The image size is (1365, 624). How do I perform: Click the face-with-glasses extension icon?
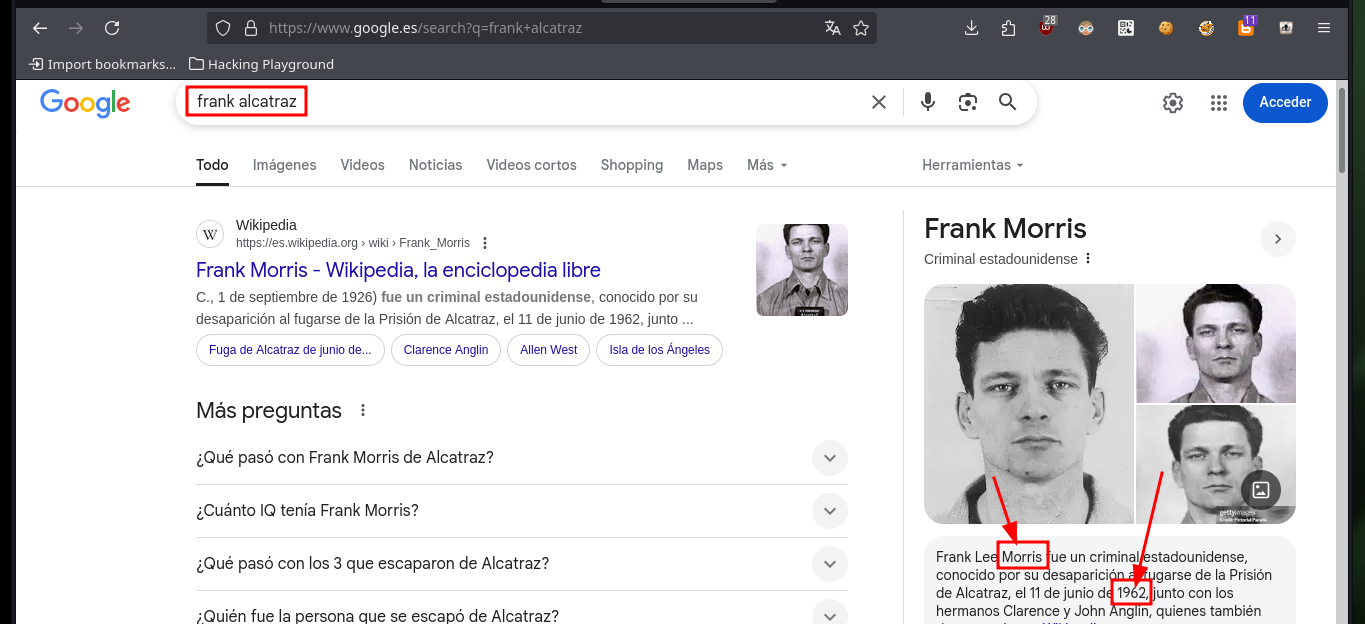coord(1086,28)
